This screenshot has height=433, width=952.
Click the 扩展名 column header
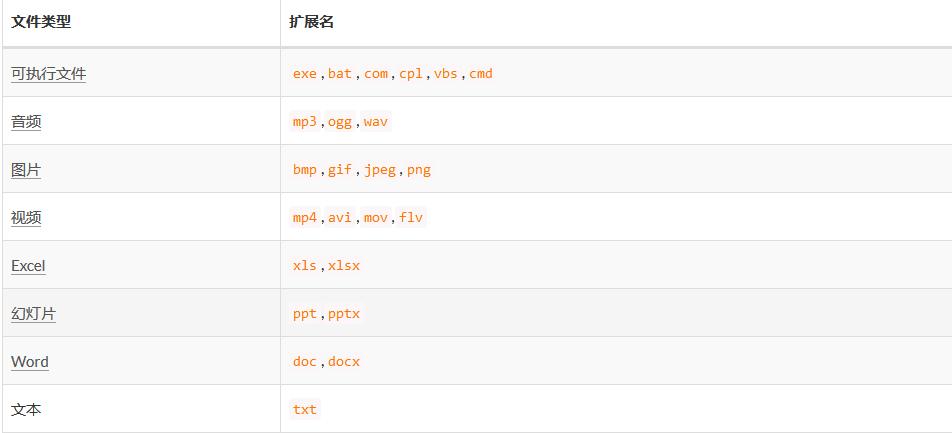point(313,21)
